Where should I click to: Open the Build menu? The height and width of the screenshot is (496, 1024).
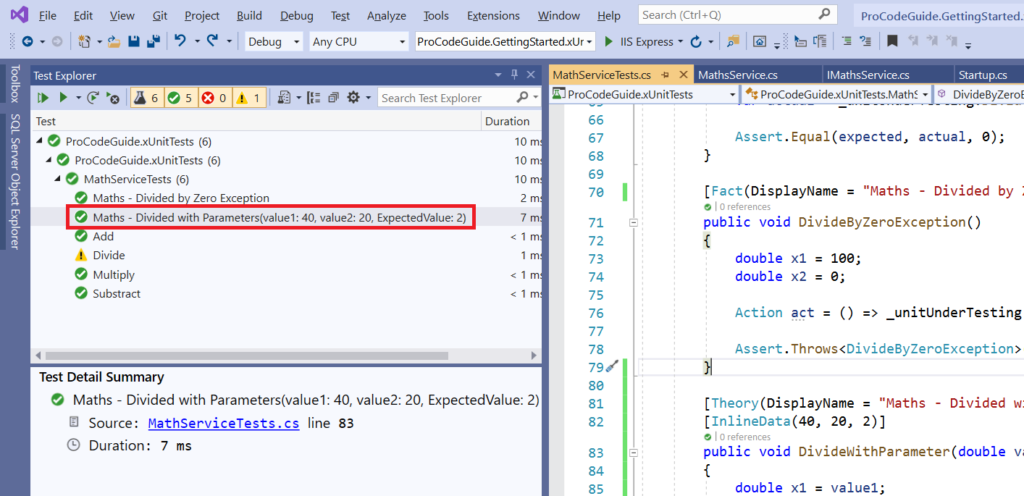249,15
